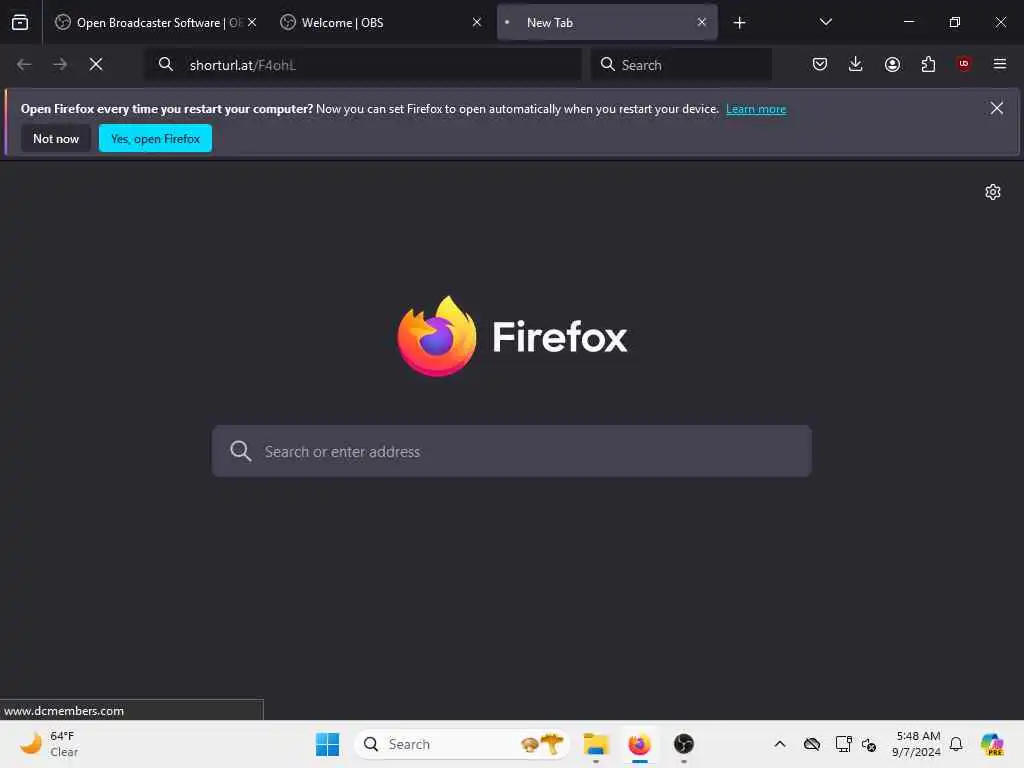Follow the Learn more link
This screenshot has height=768, width=1024.
[756, 109]
